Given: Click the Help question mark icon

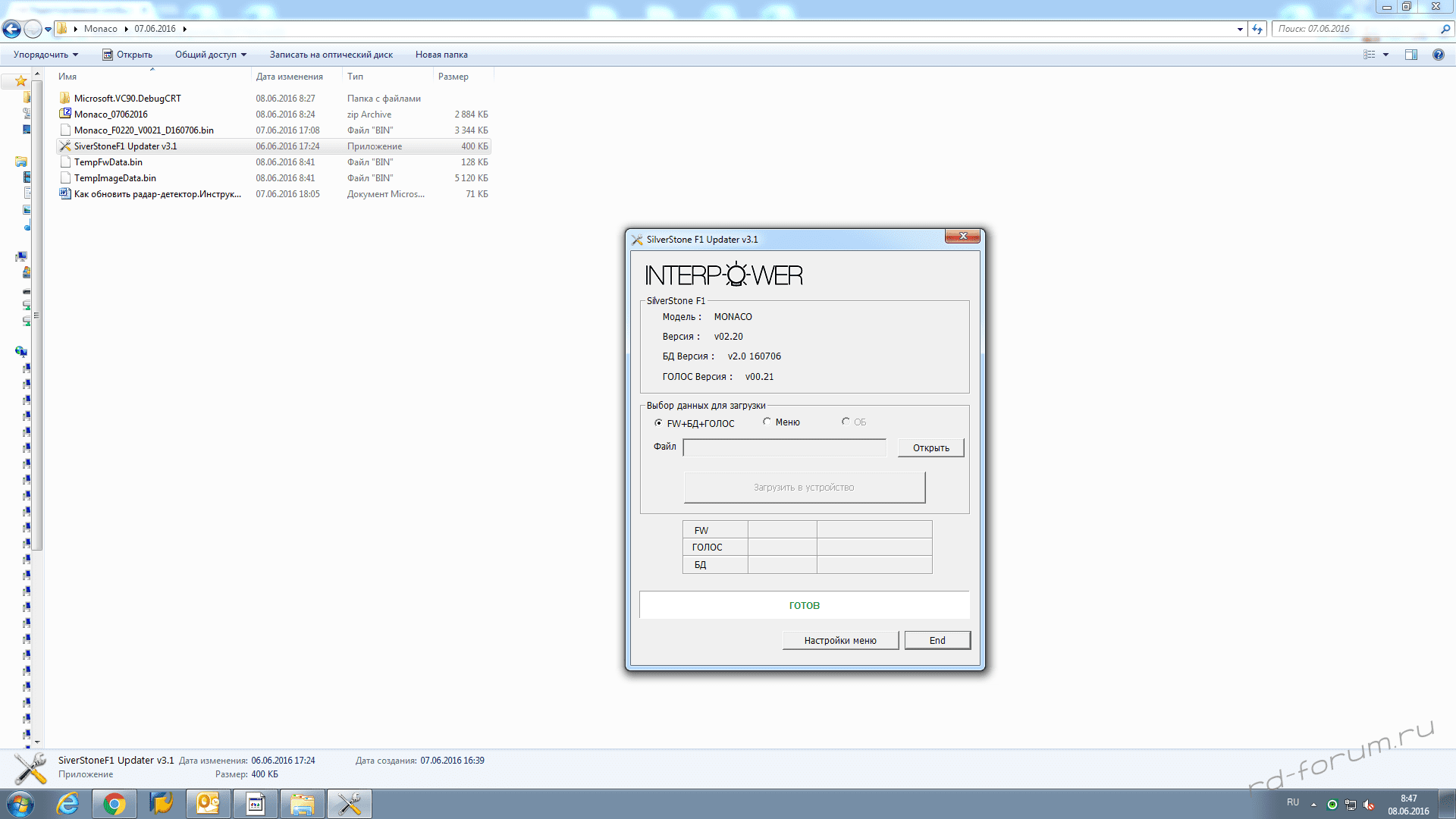Looking at the screenshot, I should click(x=1438, y=55).
